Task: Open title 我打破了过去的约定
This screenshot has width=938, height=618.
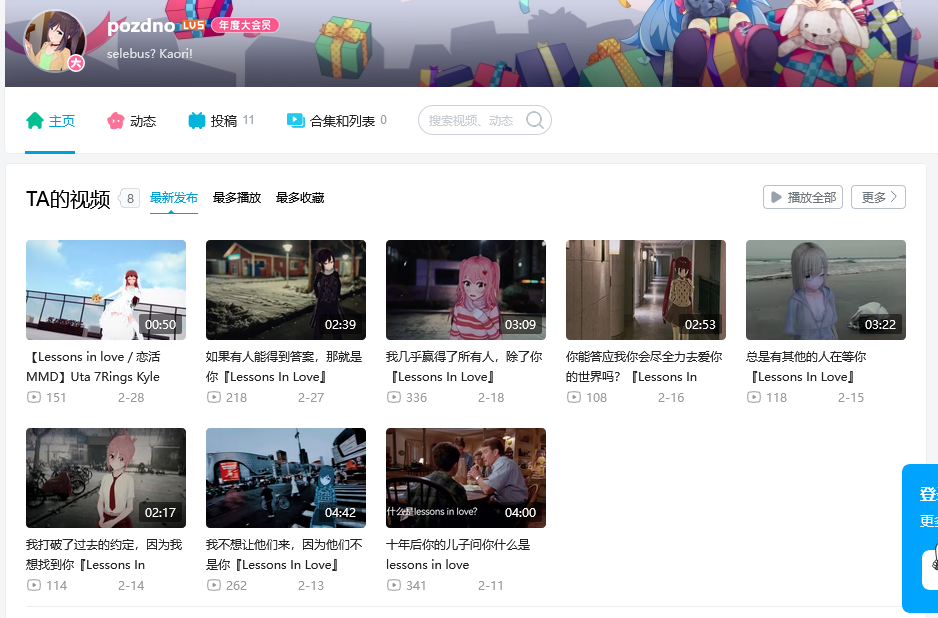Action: click(x=104, y=555)
